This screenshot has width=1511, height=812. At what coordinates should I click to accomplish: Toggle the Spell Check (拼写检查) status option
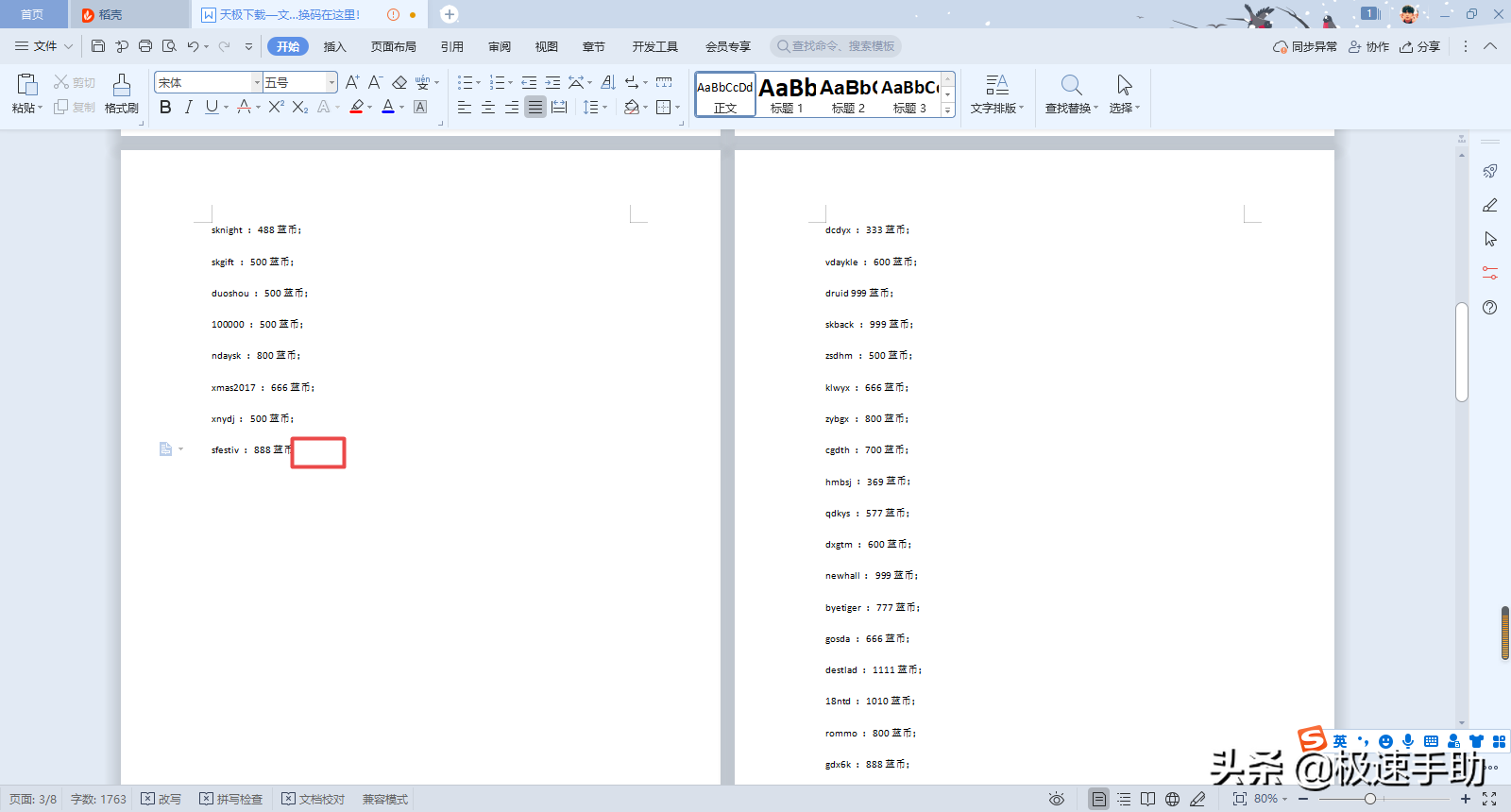[x=230, y=799]
